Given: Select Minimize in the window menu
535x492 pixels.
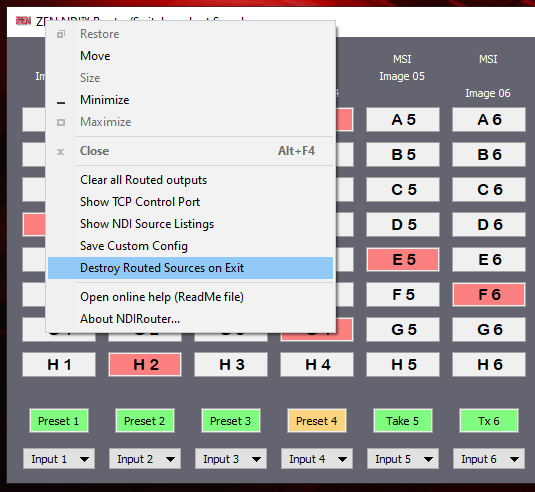Looking at the screenshot, I should tap(190, 100).
